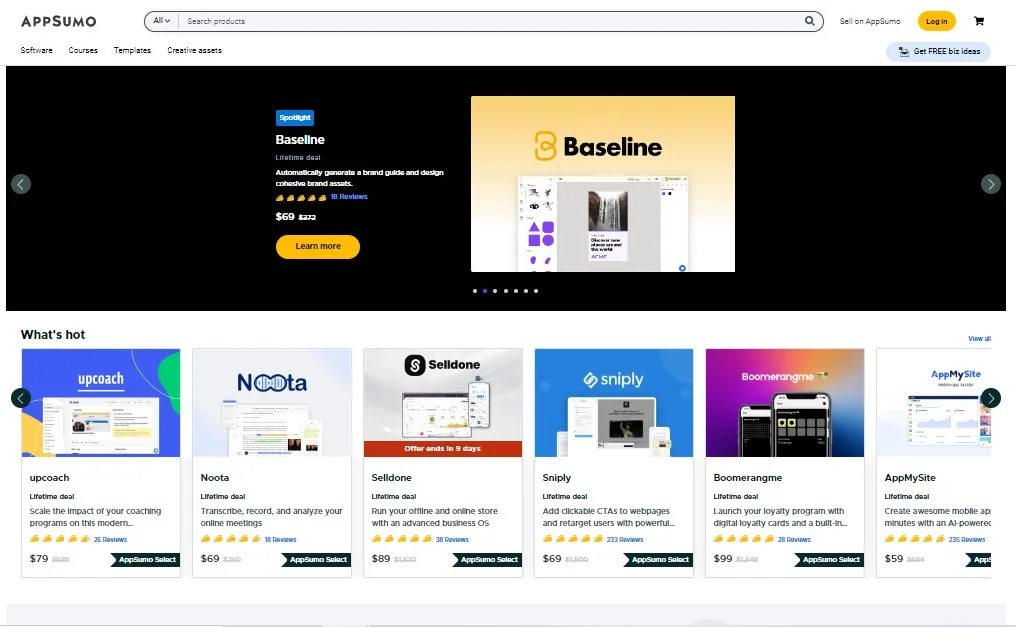Screen dimensions: 1016x627
Task: Click Get FREE biz ideas button
Action: pyautogui.click(x=938, y=51)
